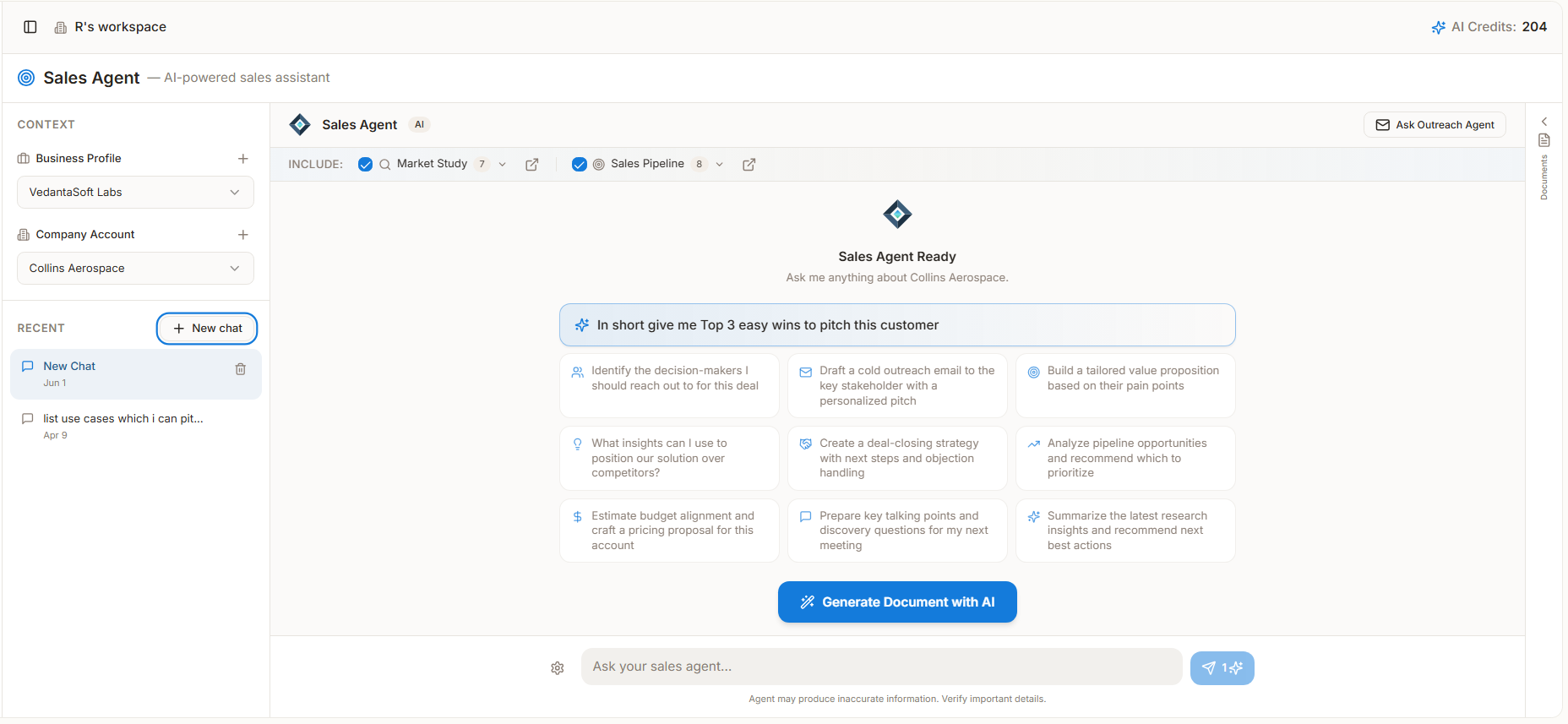Click the R's workspace building icon
Image resolution: width=1568 pixels, height=724 pixels.
[x=61, y=28]
